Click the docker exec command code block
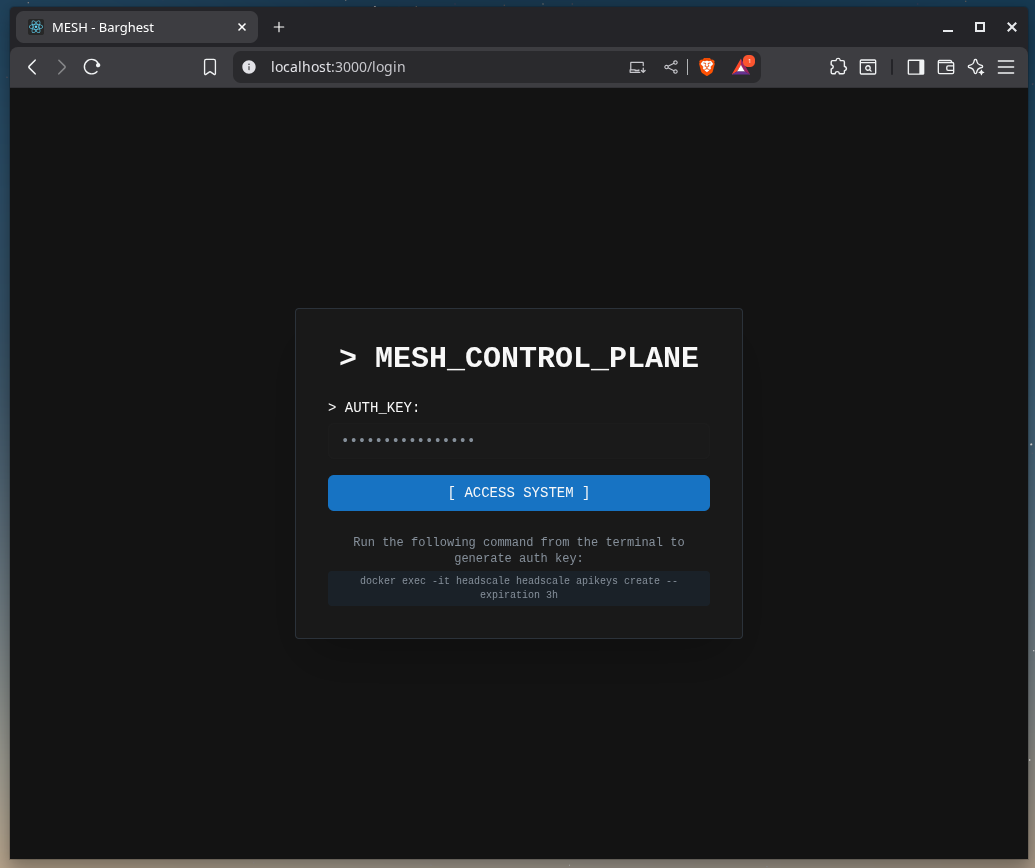 tap(518, 588)
